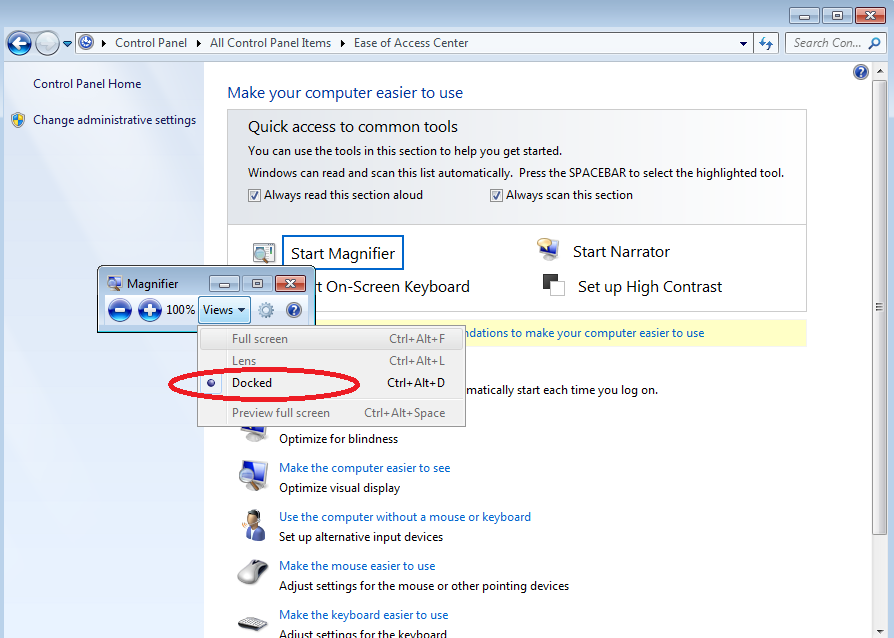The height and width of the screenshot is (638, 894).
Task: Expand the arrow after All Control Panel Items
Action: click(x=343, y=43)
